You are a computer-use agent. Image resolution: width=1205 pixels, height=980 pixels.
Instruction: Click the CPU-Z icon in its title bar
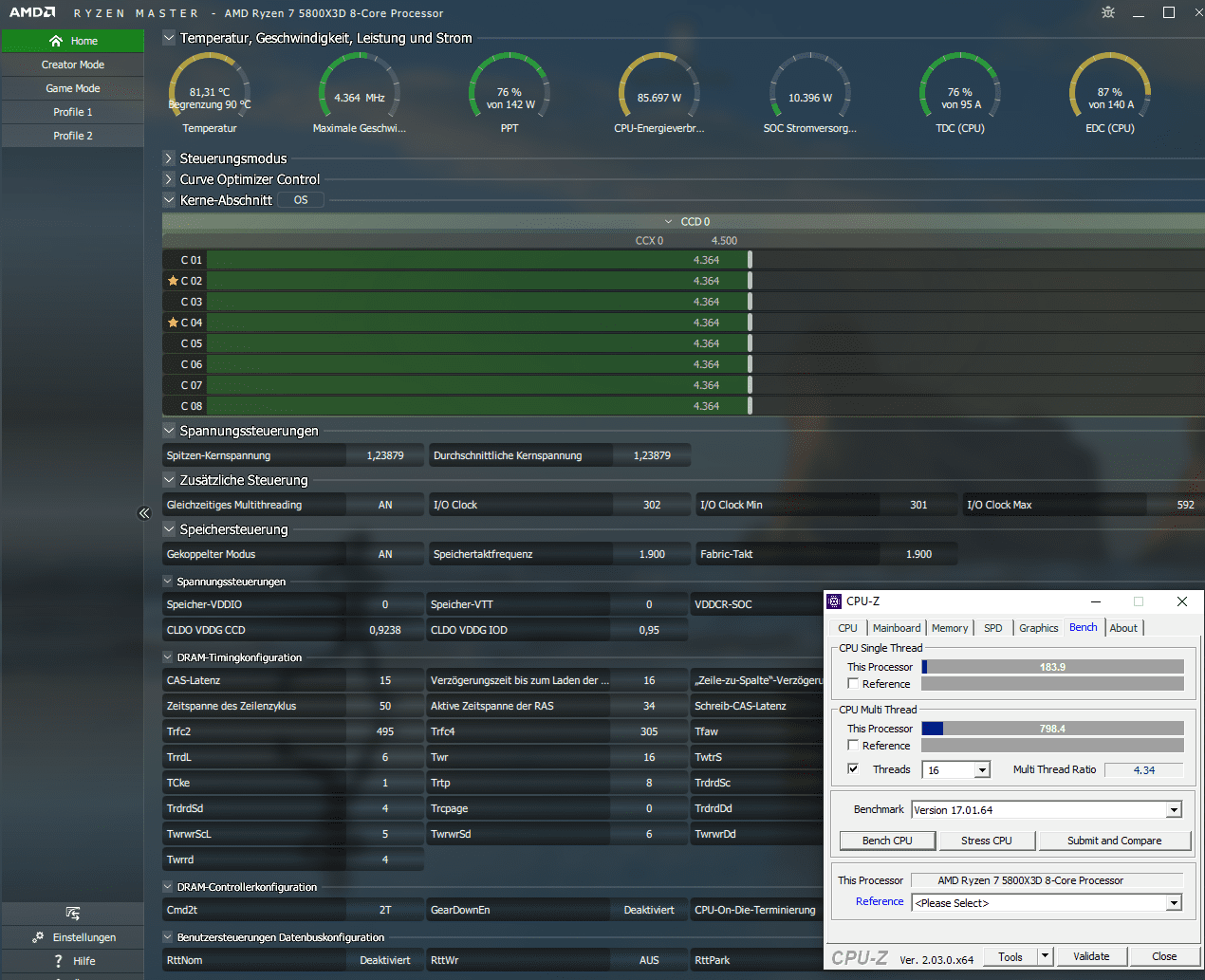point(835,601)
